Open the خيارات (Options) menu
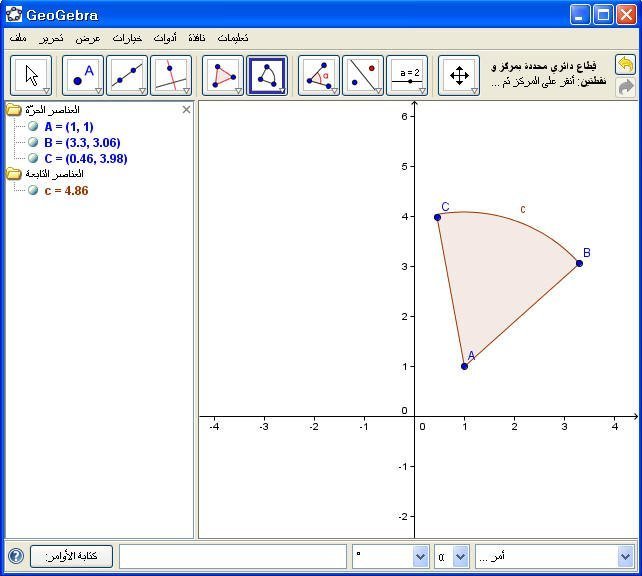The height and width of the screenshot is (576, 642). point(127,38)
